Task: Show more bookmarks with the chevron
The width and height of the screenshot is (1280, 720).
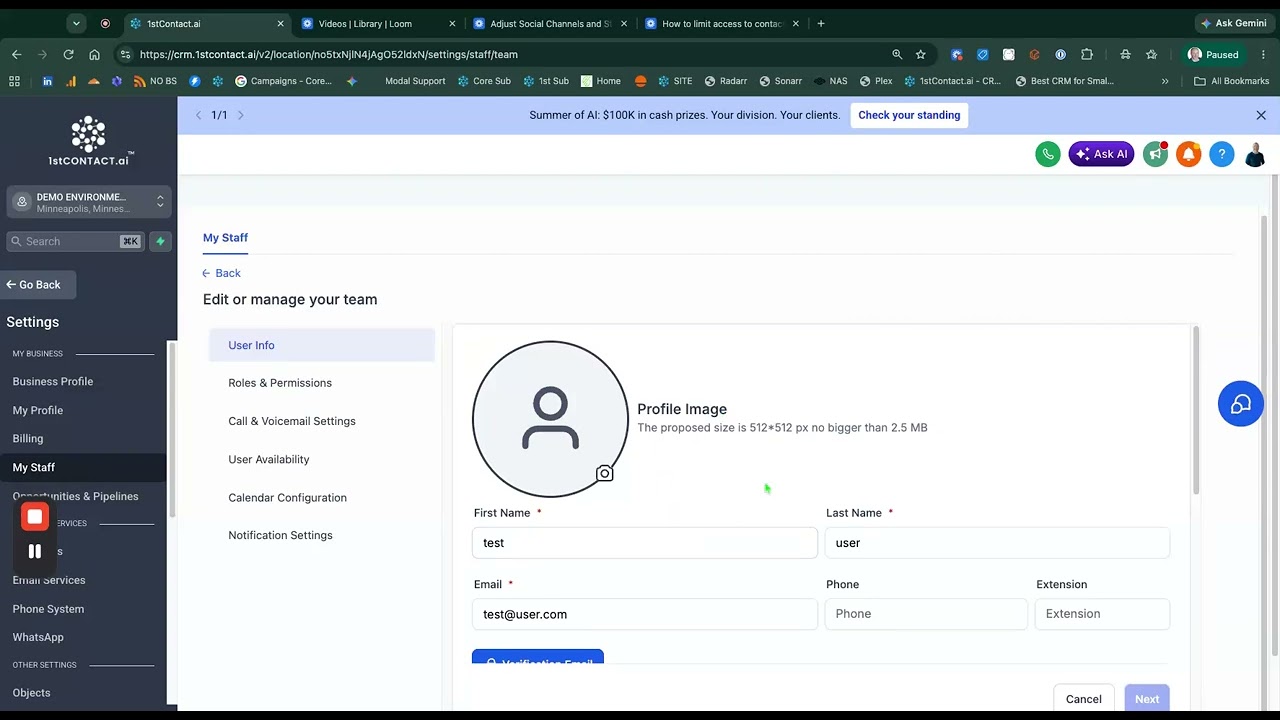Action: (1164, 81)
